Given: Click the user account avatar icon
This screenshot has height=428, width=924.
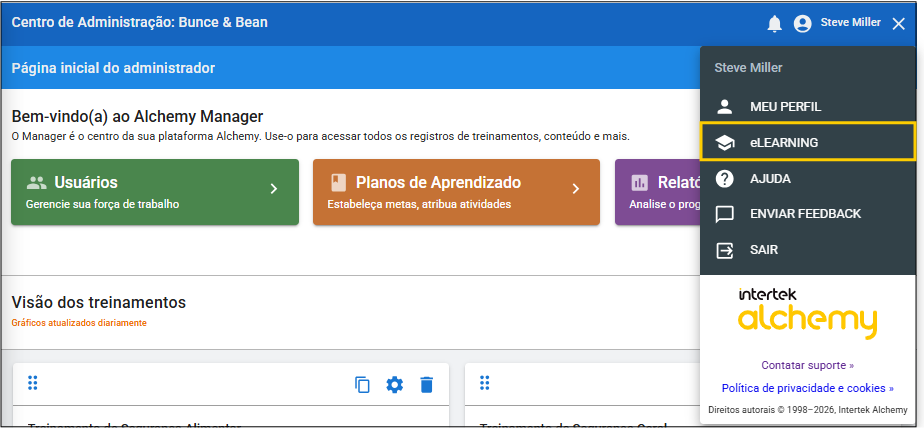Looking at the screenshot, I should (x=802, y=23).
